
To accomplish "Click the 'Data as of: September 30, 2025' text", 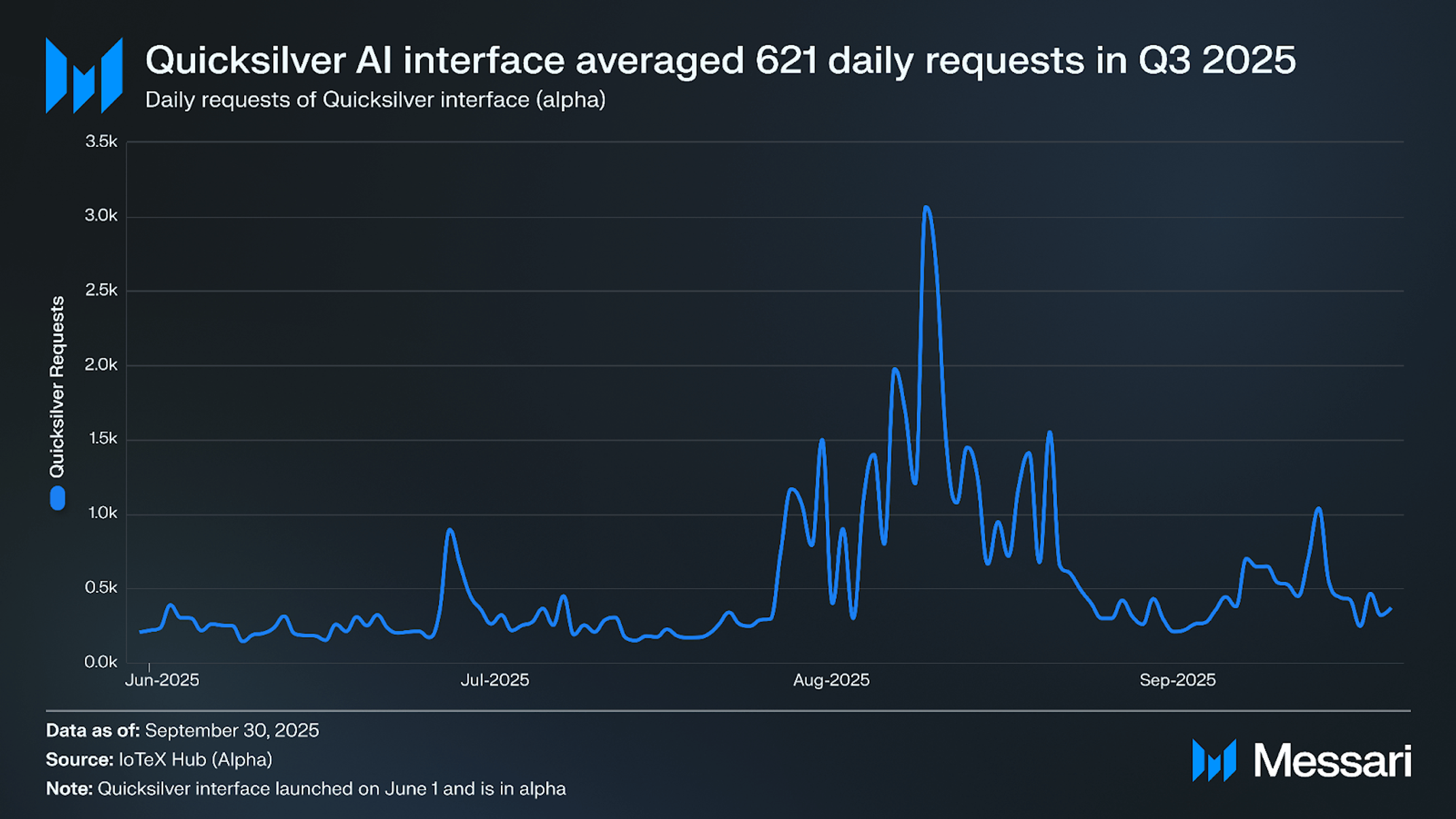I will pos(182,731).
